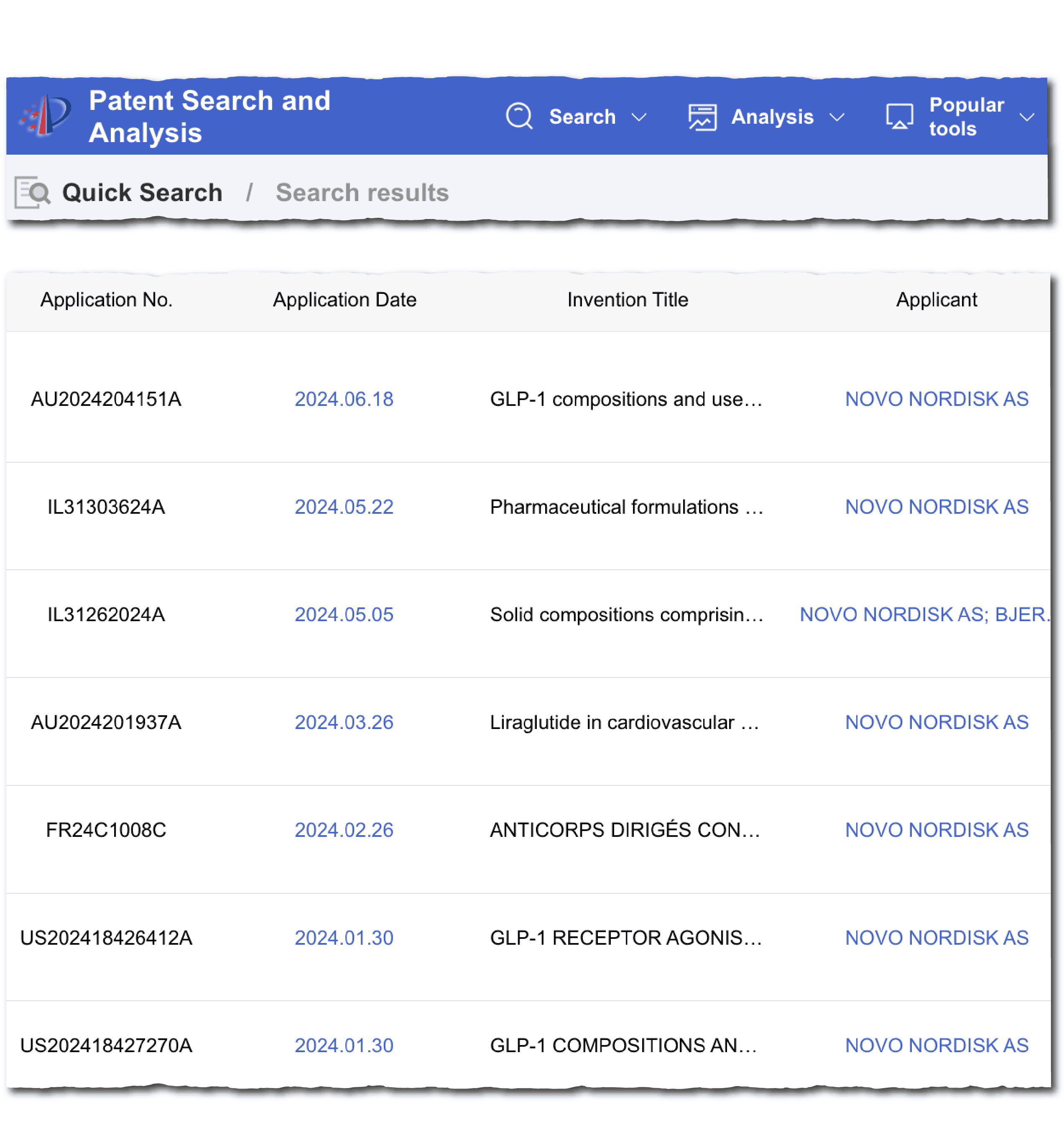Click the Analysis chart icon

coord(702,117)
